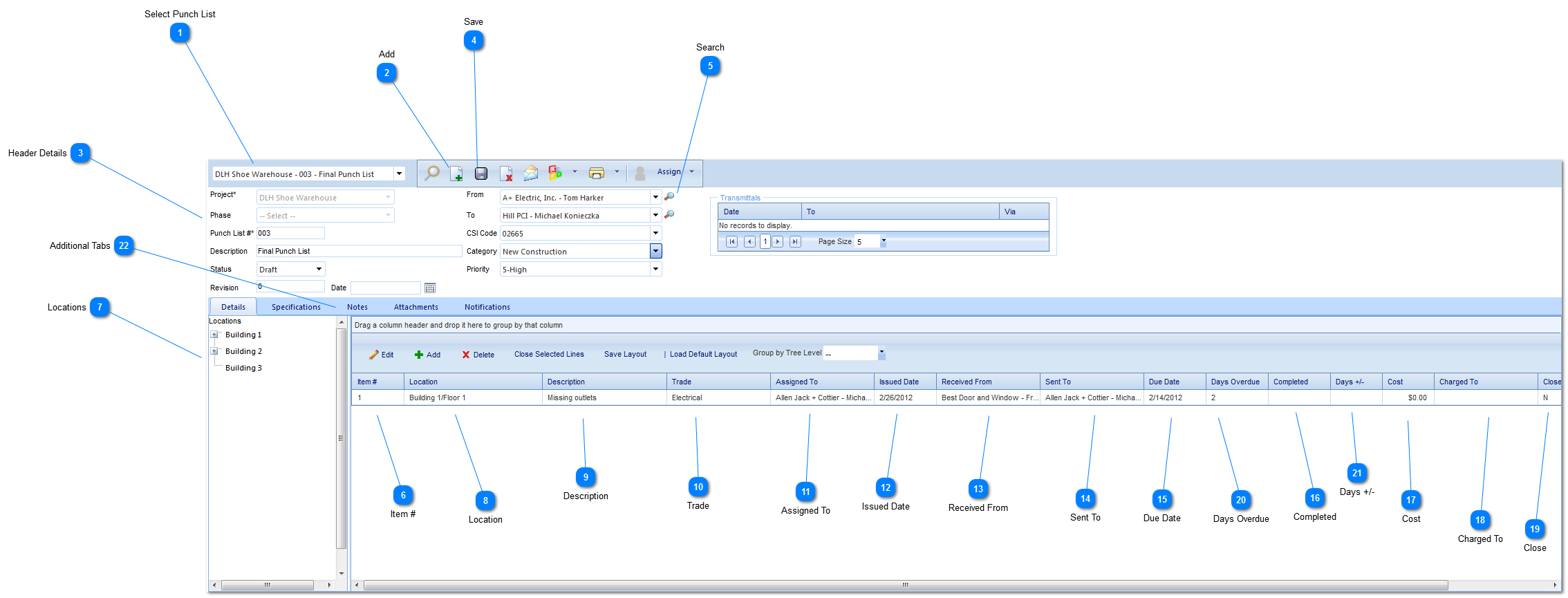This screenshot has width=1568, height=598.
Task: Open the Priority dropdown
Action: pos(655,270)
